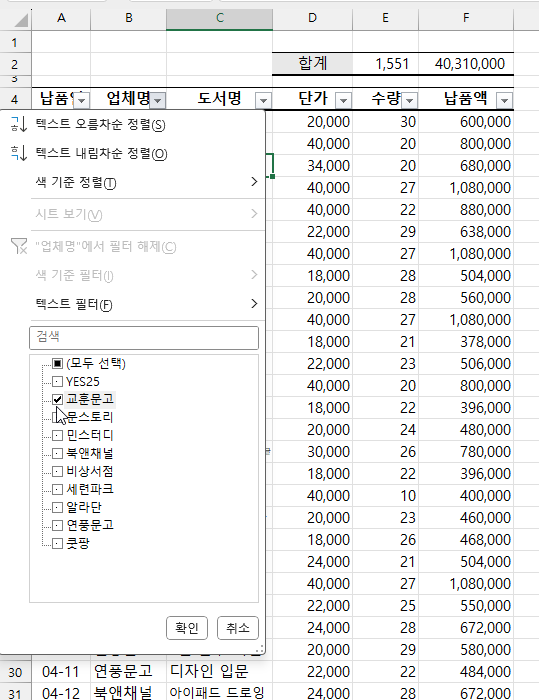Click total quantity cell 1,551
This screenshot has width=539, height=700.
[x=385, y=63]
